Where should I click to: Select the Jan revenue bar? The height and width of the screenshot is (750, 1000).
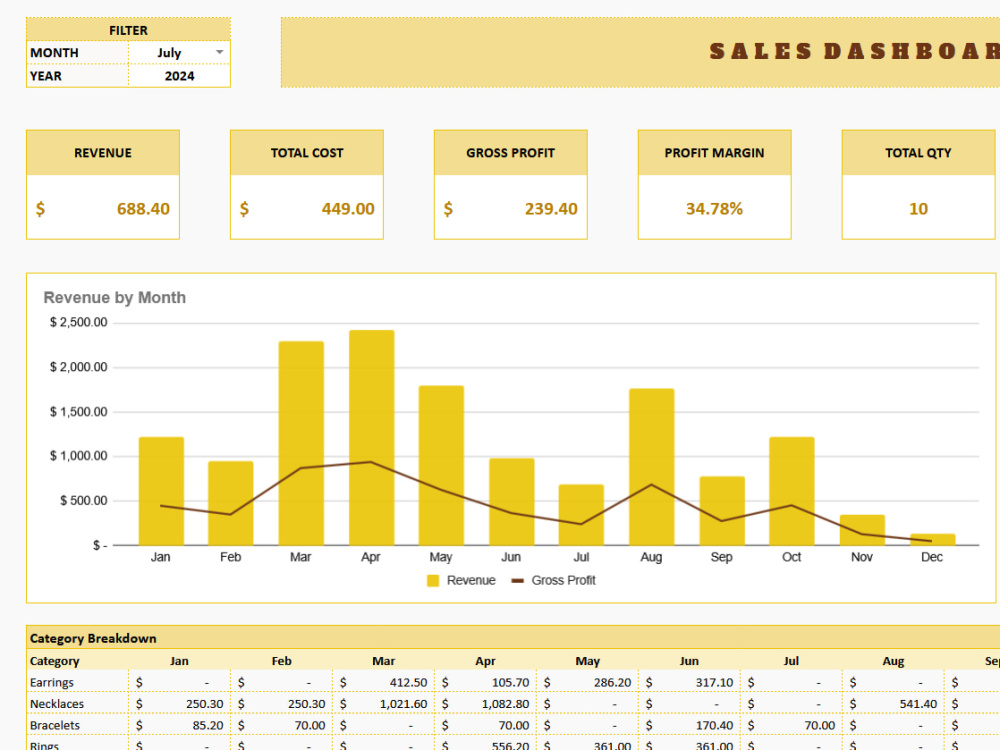pos(161,491)
